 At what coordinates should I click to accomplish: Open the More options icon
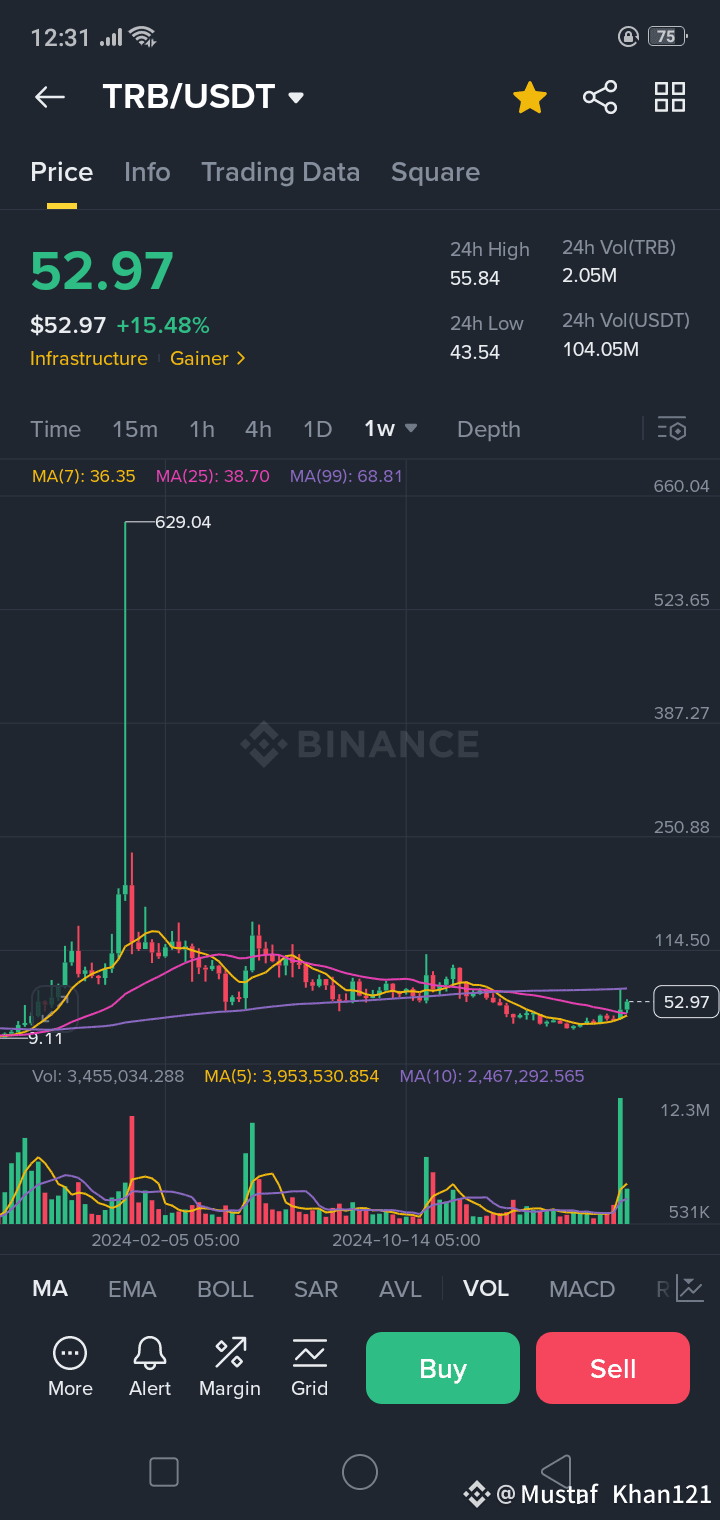[70, 1354]
